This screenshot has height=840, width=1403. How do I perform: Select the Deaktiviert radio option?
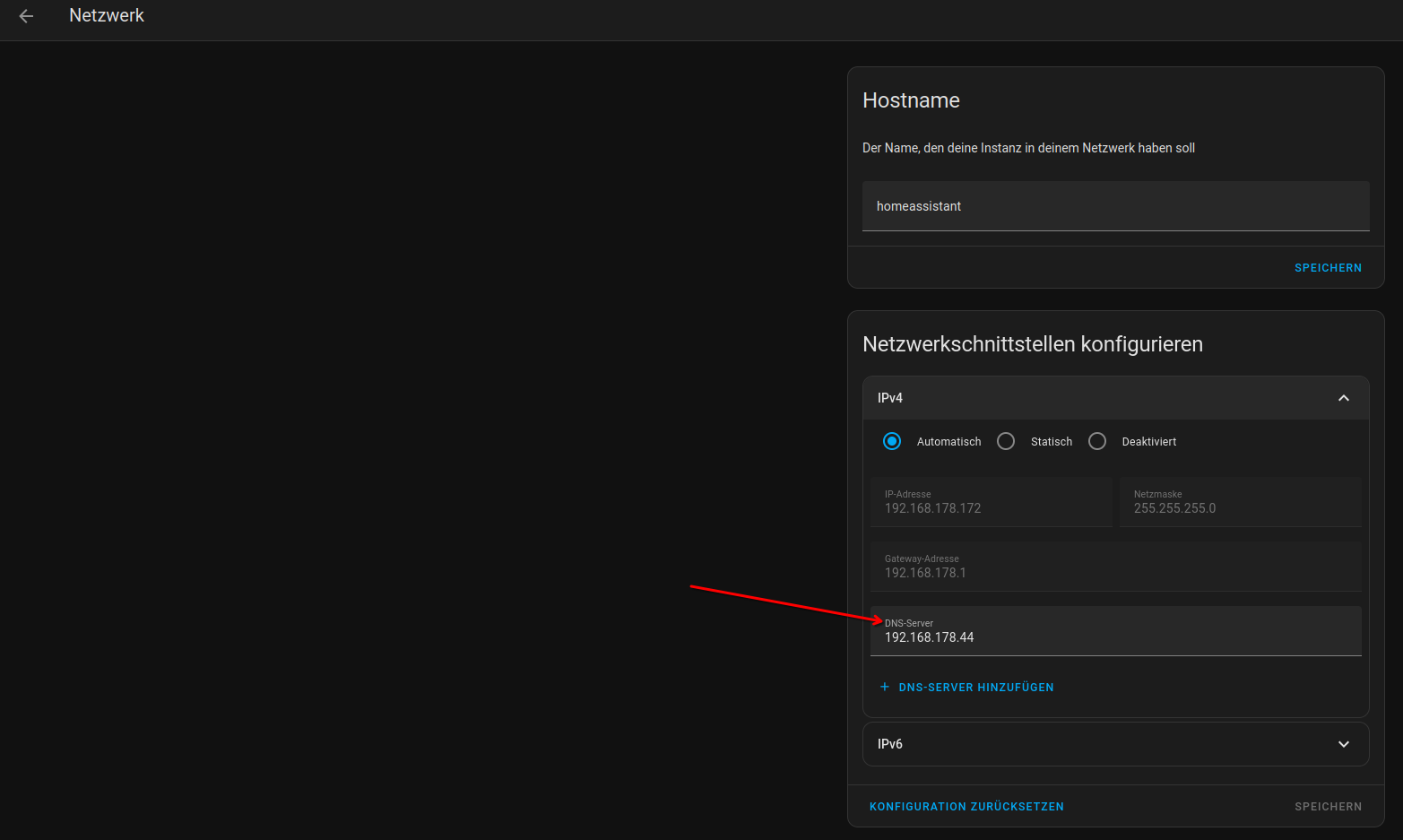click(1097, 441)
